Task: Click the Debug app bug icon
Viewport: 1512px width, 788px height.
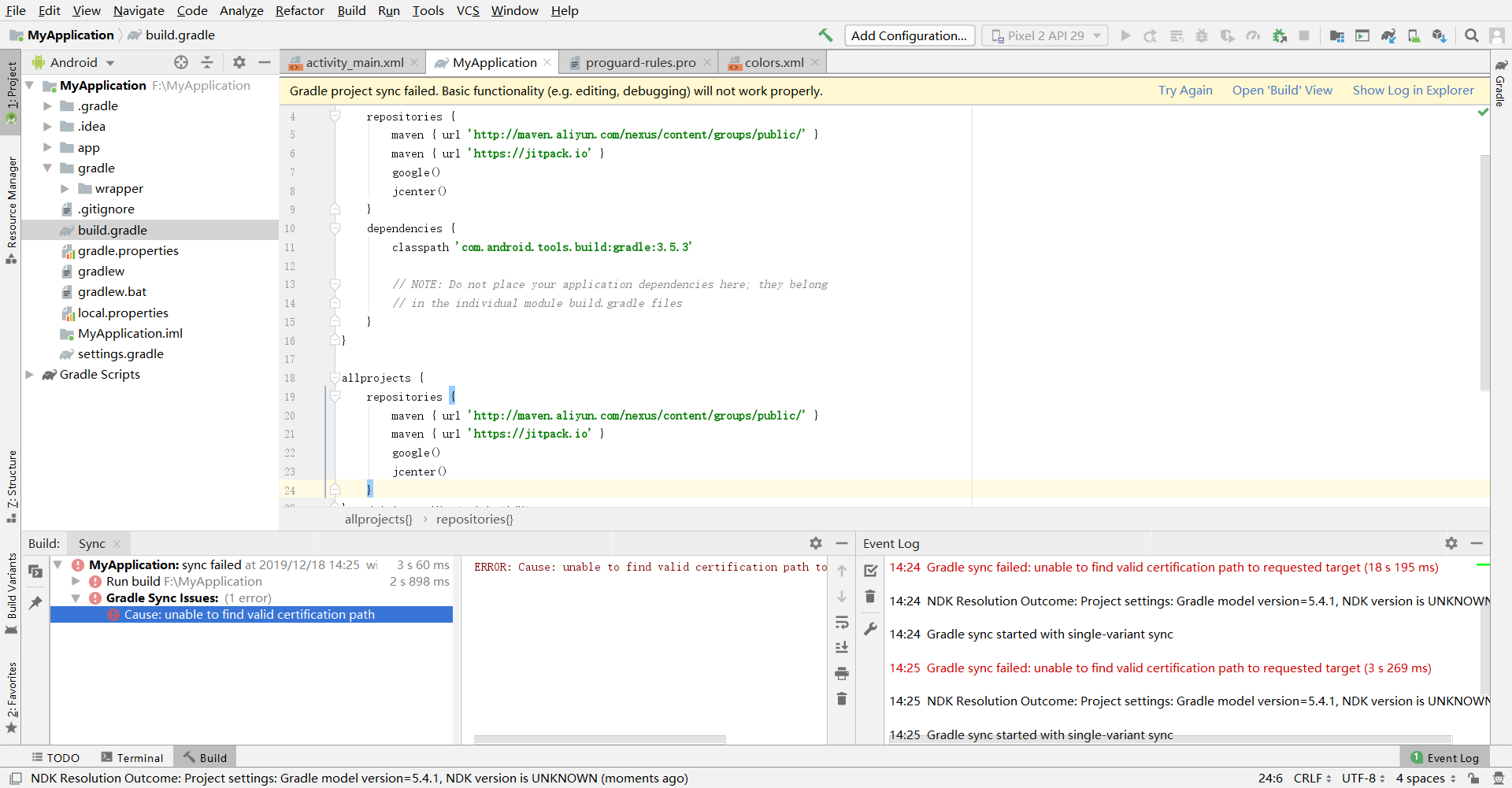Action: [x=1202, y=35]
